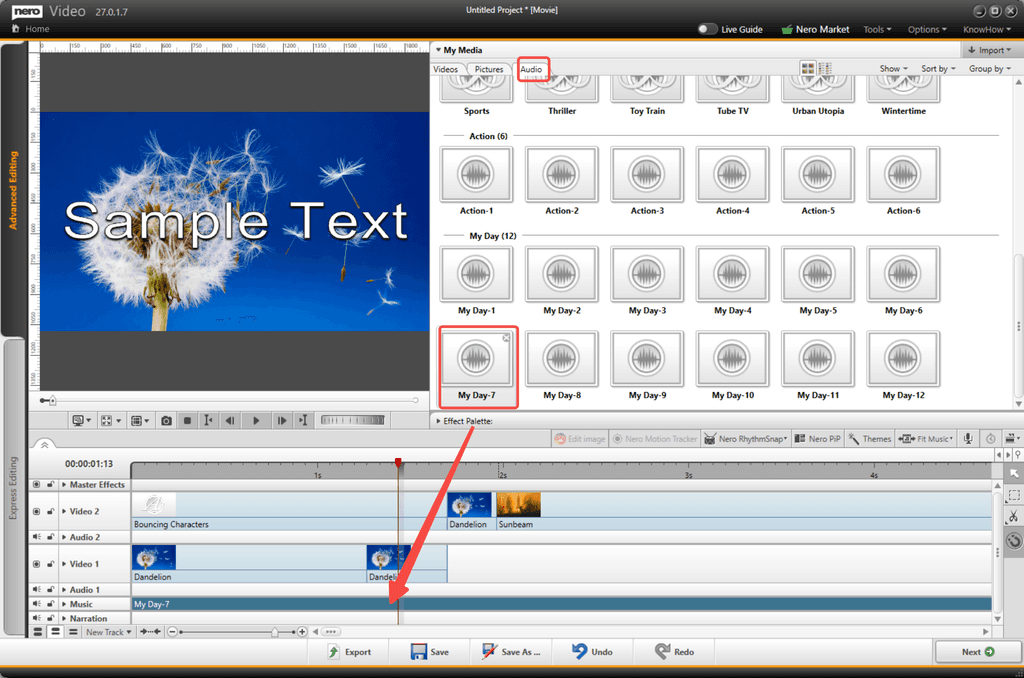Open the Nero PiP tool
Image resolution: width=1024 pixels, height=678 pixels.
pyautogui.click(x=817, y=438)
